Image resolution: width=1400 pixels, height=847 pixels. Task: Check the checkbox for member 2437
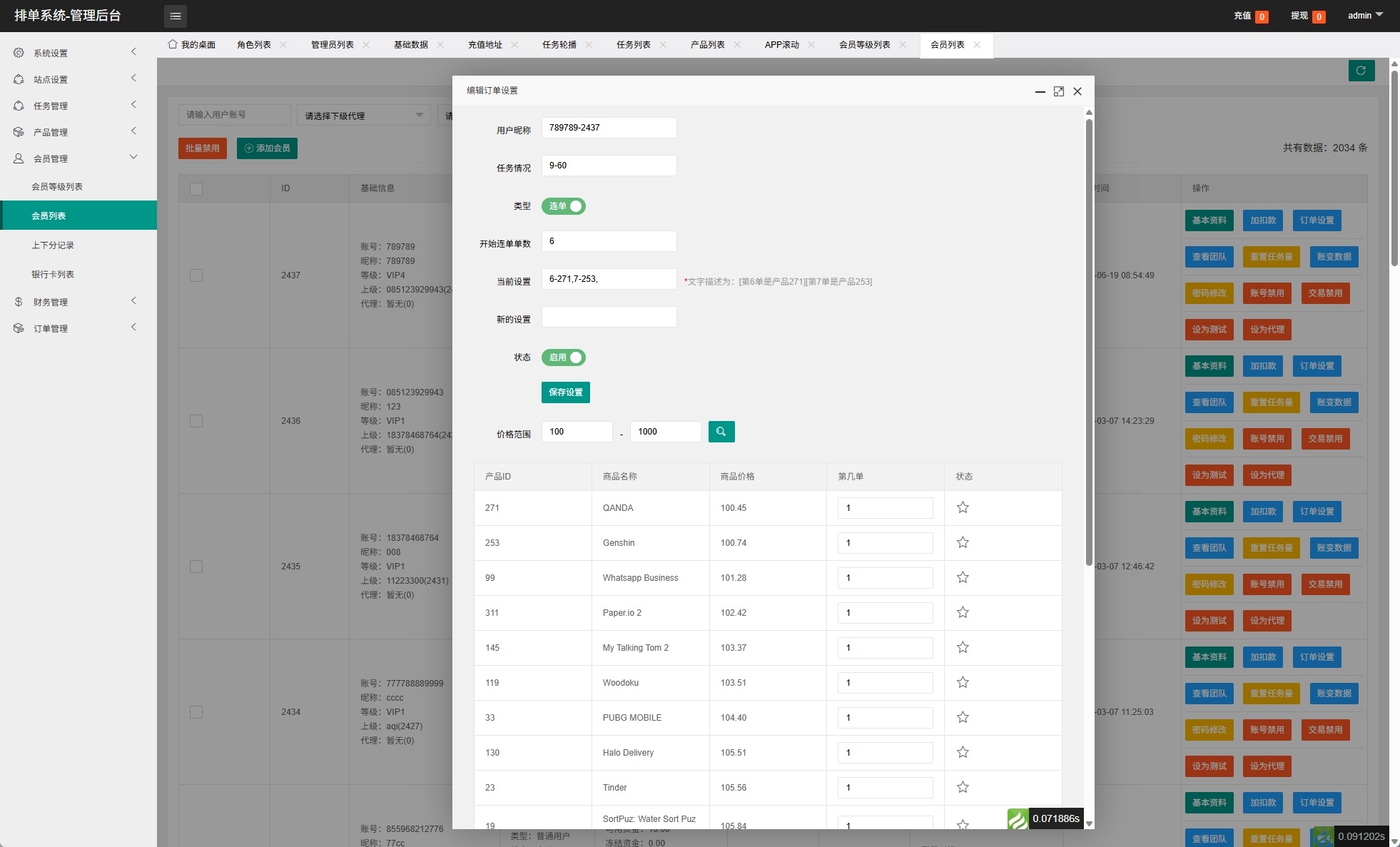pos(196,275)
